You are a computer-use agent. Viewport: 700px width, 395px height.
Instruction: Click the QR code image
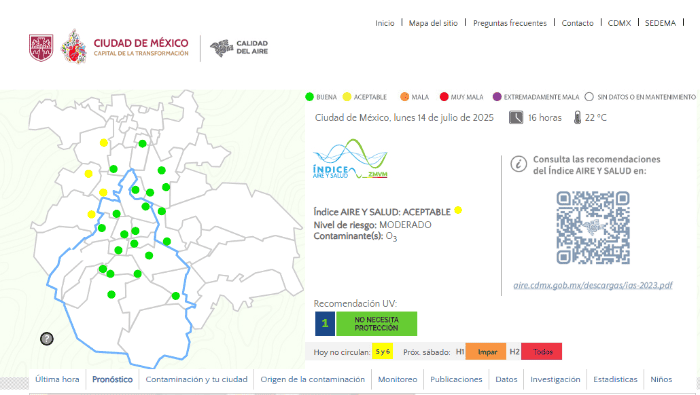click(x=593, y=228)
